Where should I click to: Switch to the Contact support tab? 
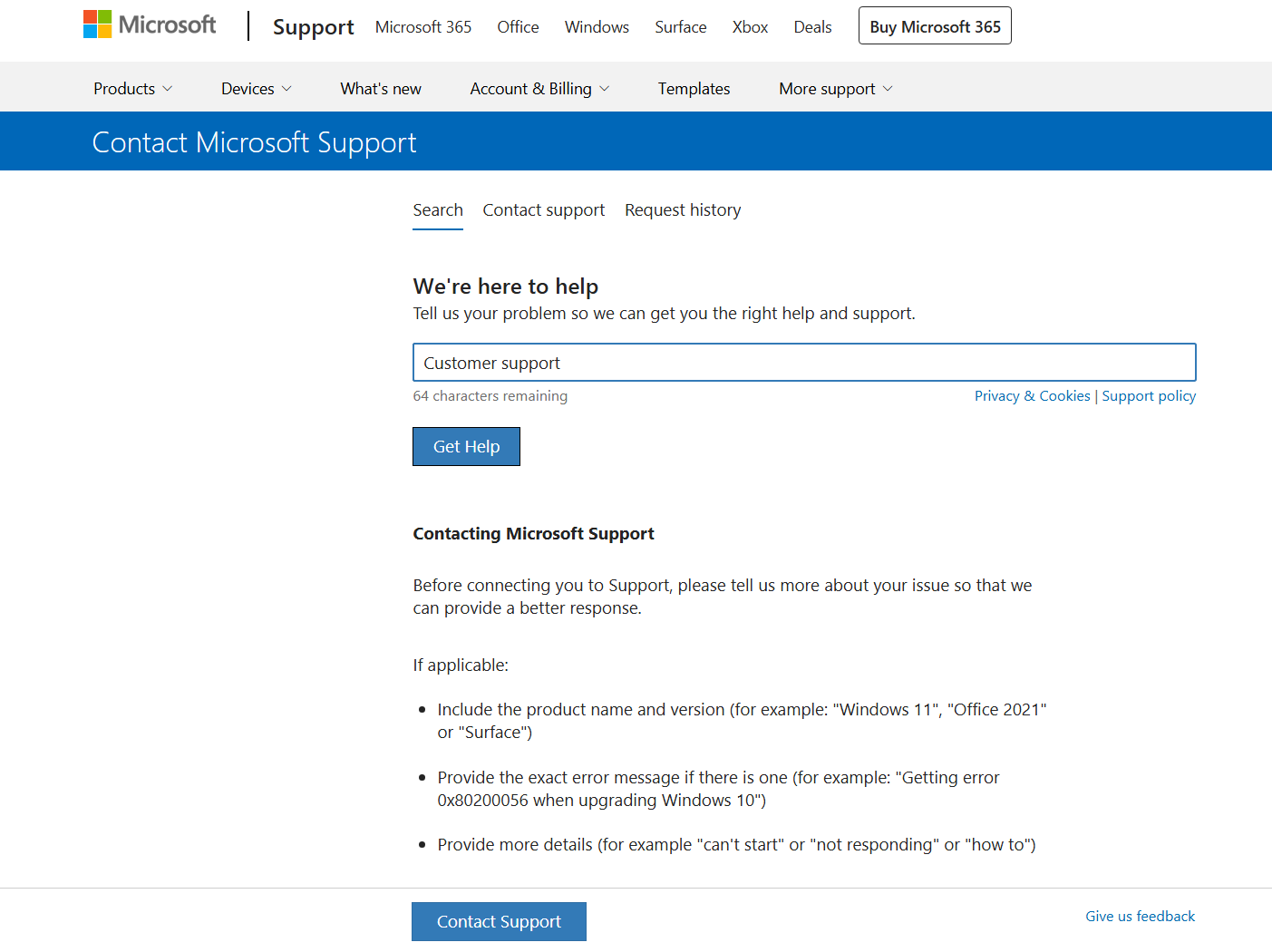pos(544,210)
